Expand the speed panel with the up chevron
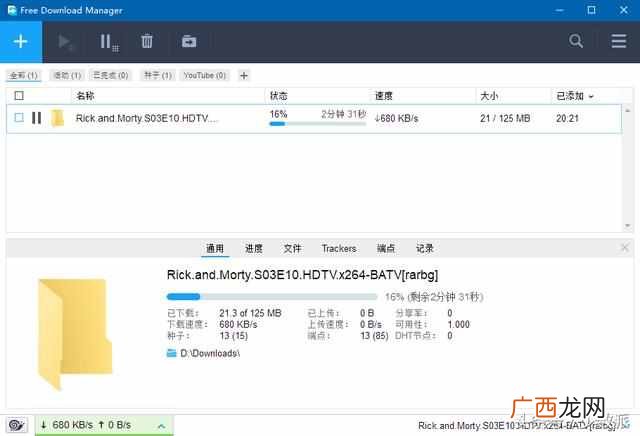640x436 pixels. (161, 426)
